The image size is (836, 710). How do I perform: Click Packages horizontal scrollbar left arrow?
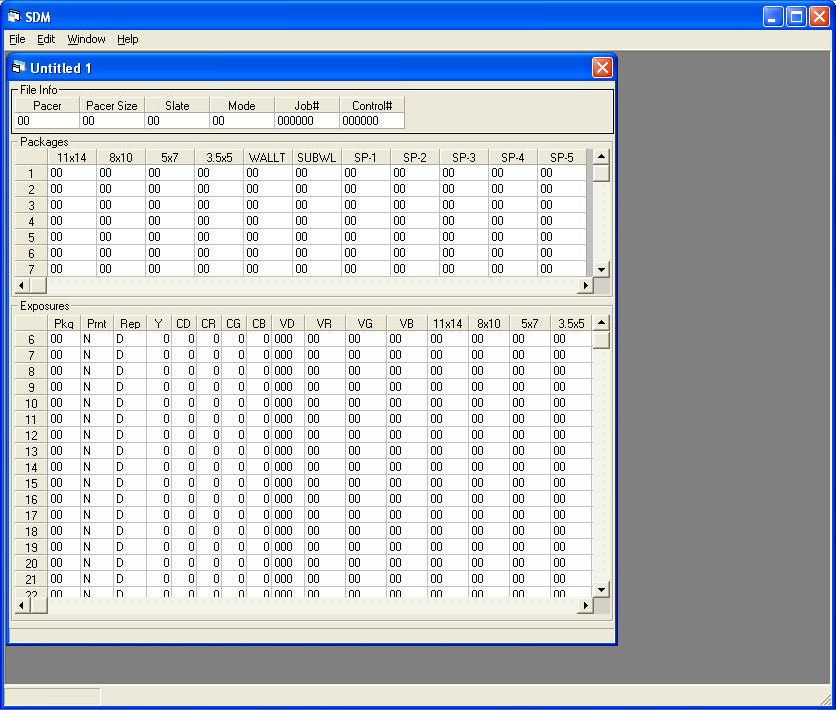tap(21, 286)
